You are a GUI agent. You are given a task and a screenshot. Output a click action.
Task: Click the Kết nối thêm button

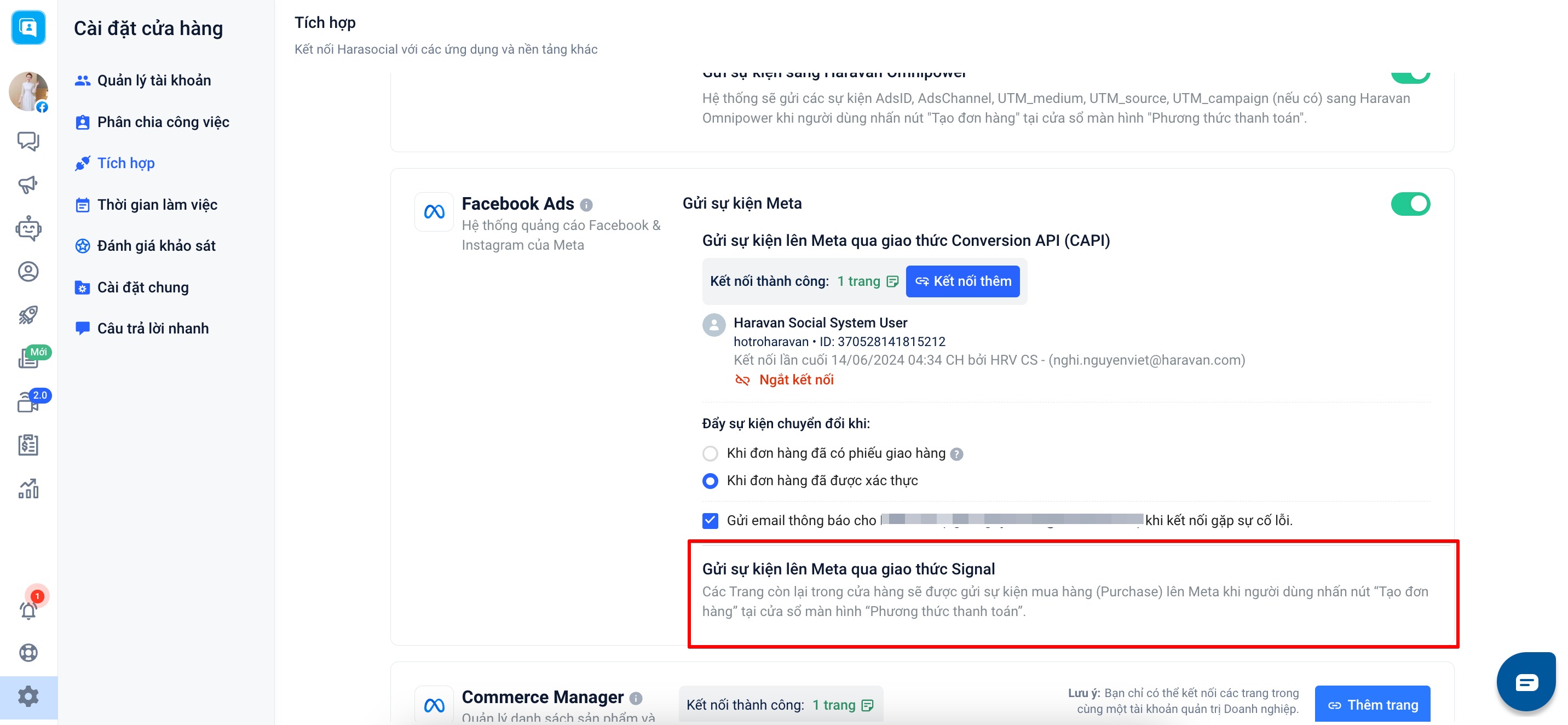point(962,281)
